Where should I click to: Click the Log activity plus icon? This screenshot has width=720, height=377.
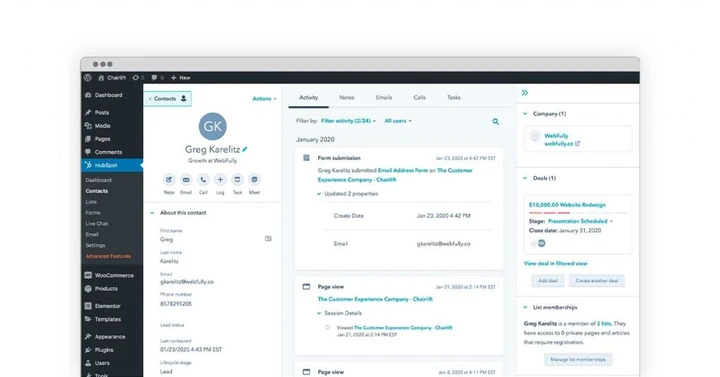[220, 180]
